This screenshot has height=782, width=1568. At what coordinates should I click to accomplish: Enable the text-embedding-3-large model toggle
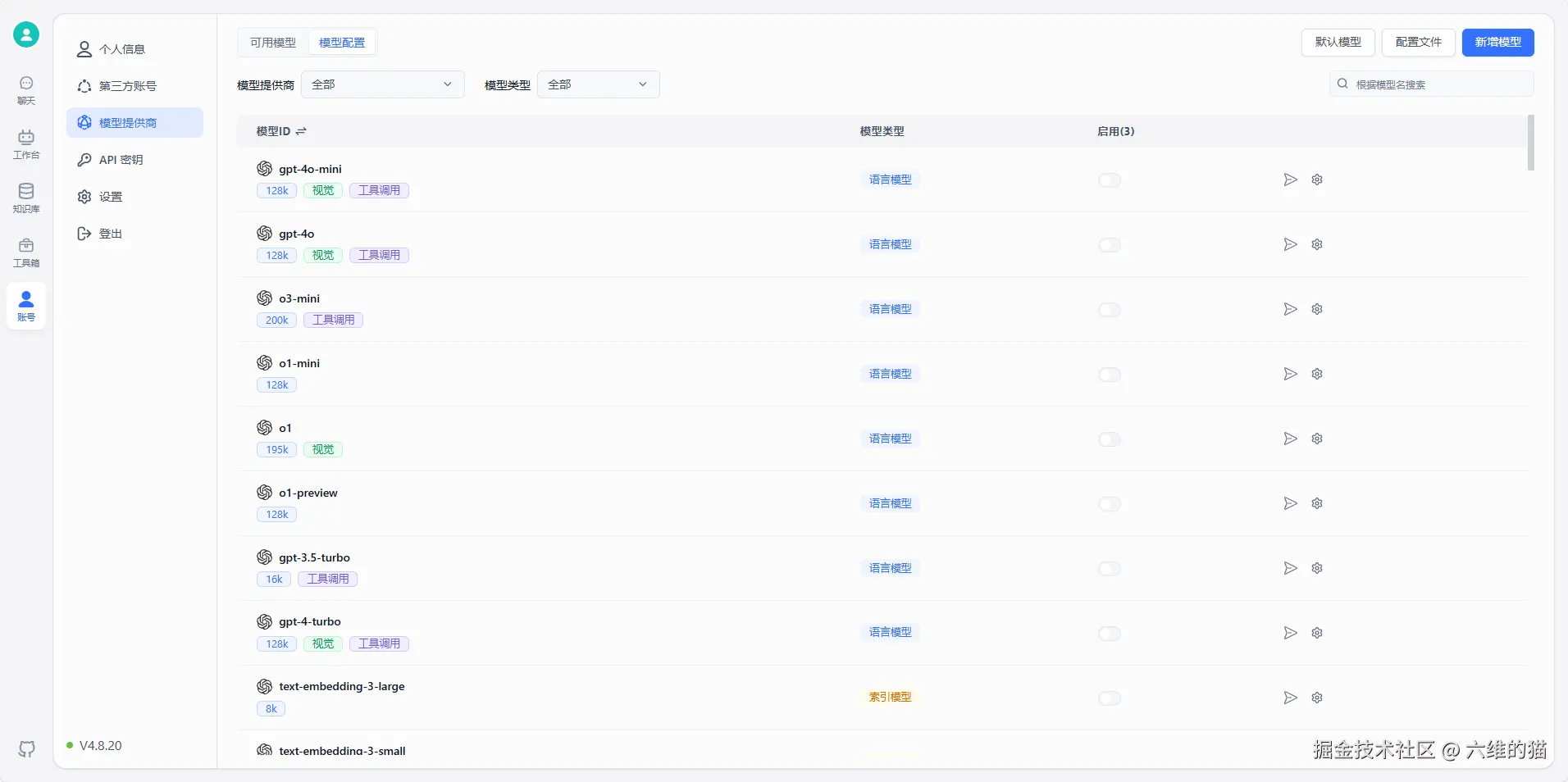click(x=1110, y=698)
